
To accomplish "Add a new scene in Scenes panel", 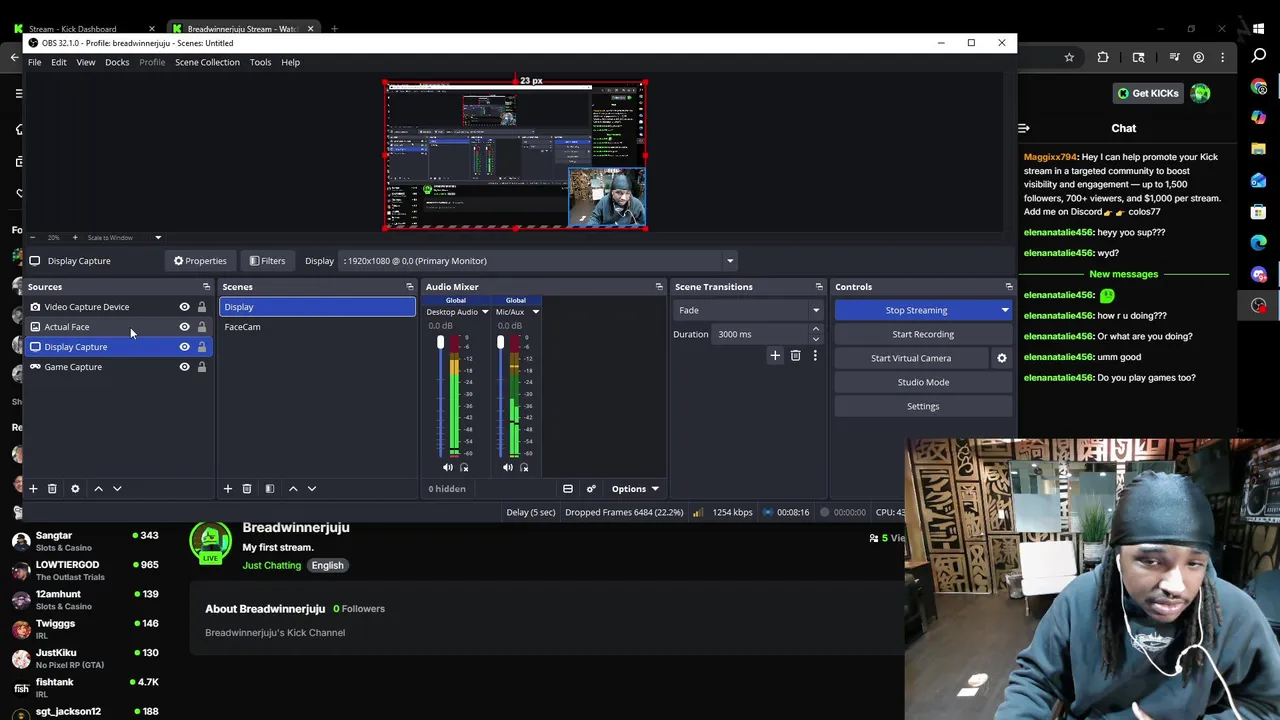I will [227, 489].
